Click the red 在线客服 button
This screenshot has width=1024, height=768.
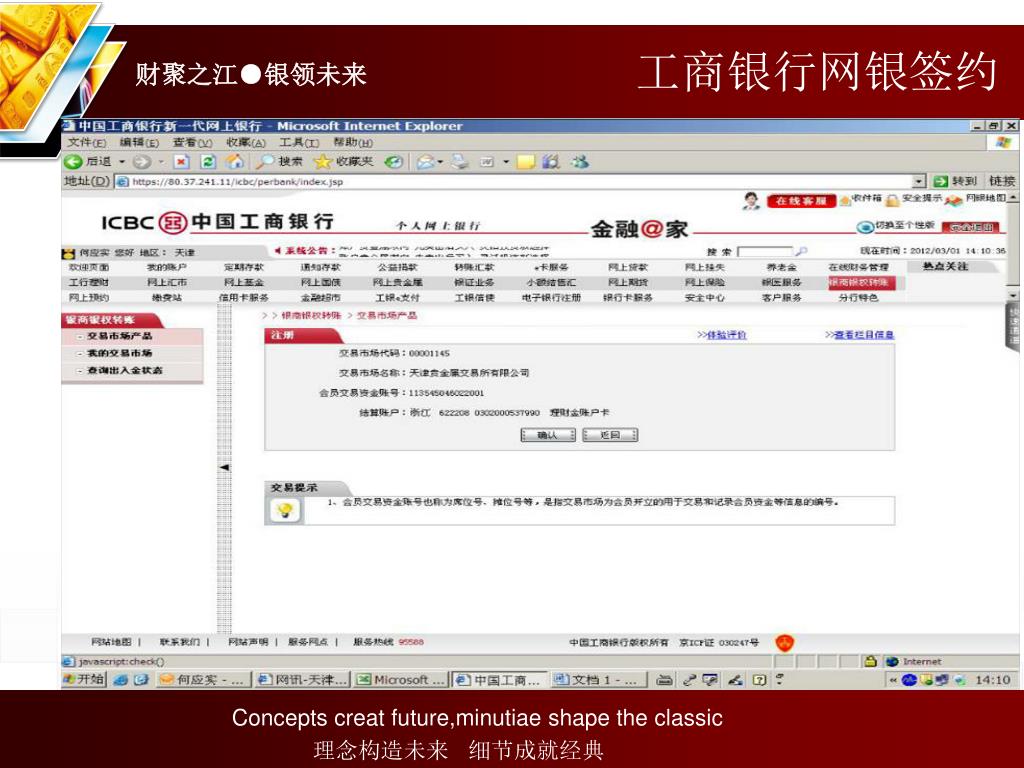pyautogui.click(x=801, y=200)
